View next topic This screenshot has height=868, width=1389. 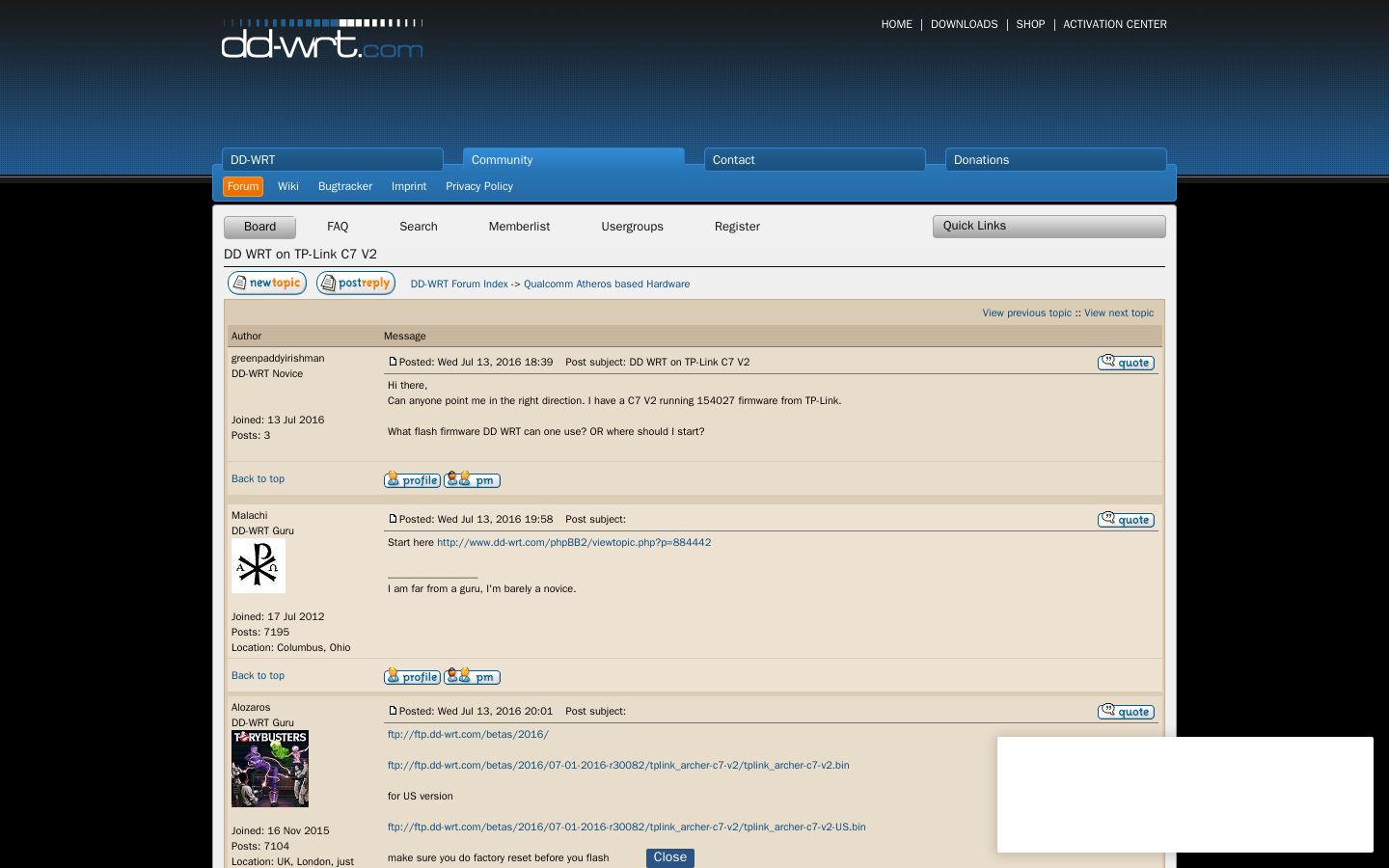click(x=1119, y=312)
